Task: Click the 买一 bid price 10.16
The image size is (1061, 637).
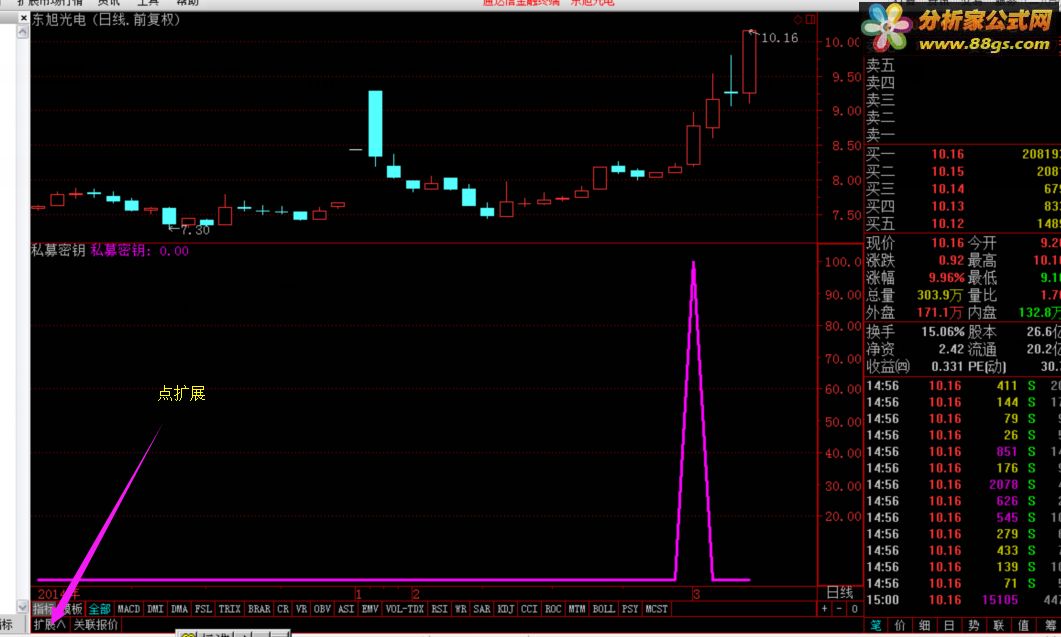Action: (x=947, y=154)
